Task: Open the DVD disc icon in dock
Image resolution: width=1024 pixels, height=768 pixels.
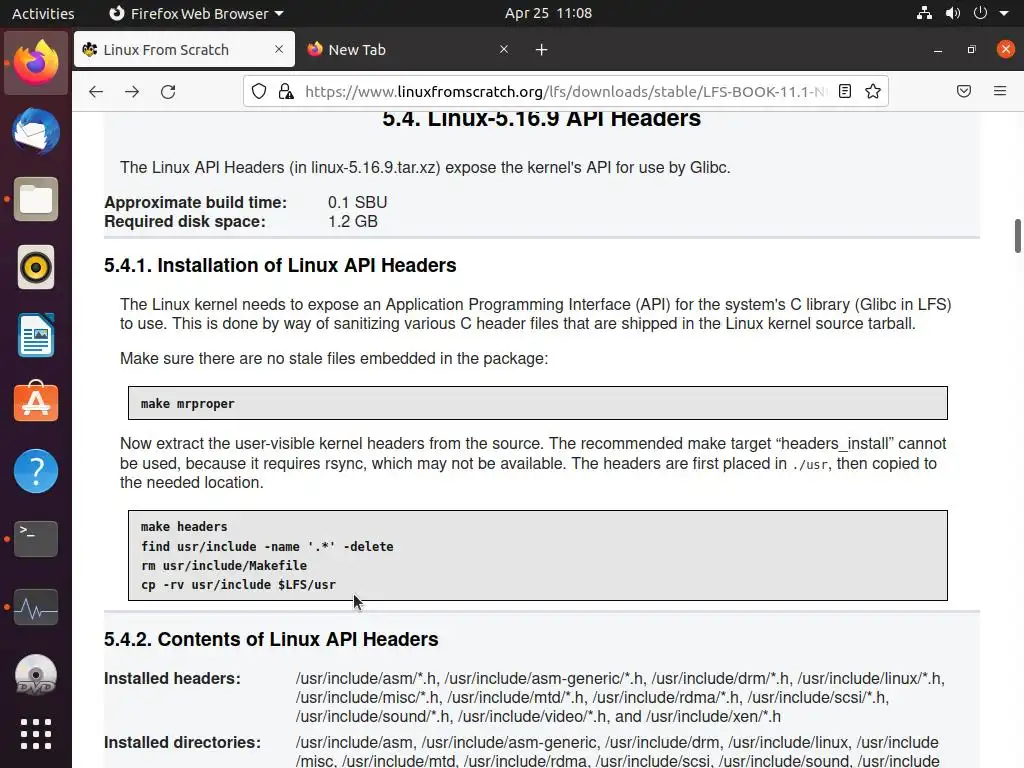Action: 36,675
